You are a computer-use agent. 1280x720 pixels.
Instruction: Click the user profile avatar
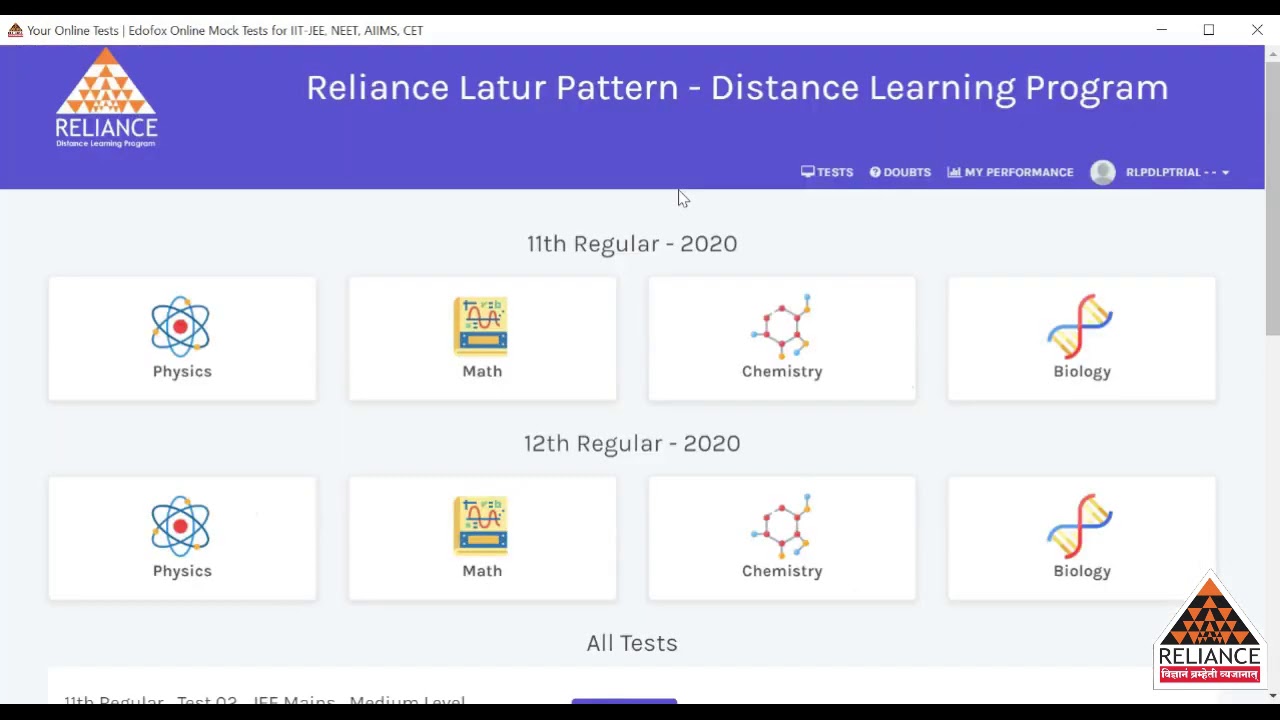(x=1103, y=172)
